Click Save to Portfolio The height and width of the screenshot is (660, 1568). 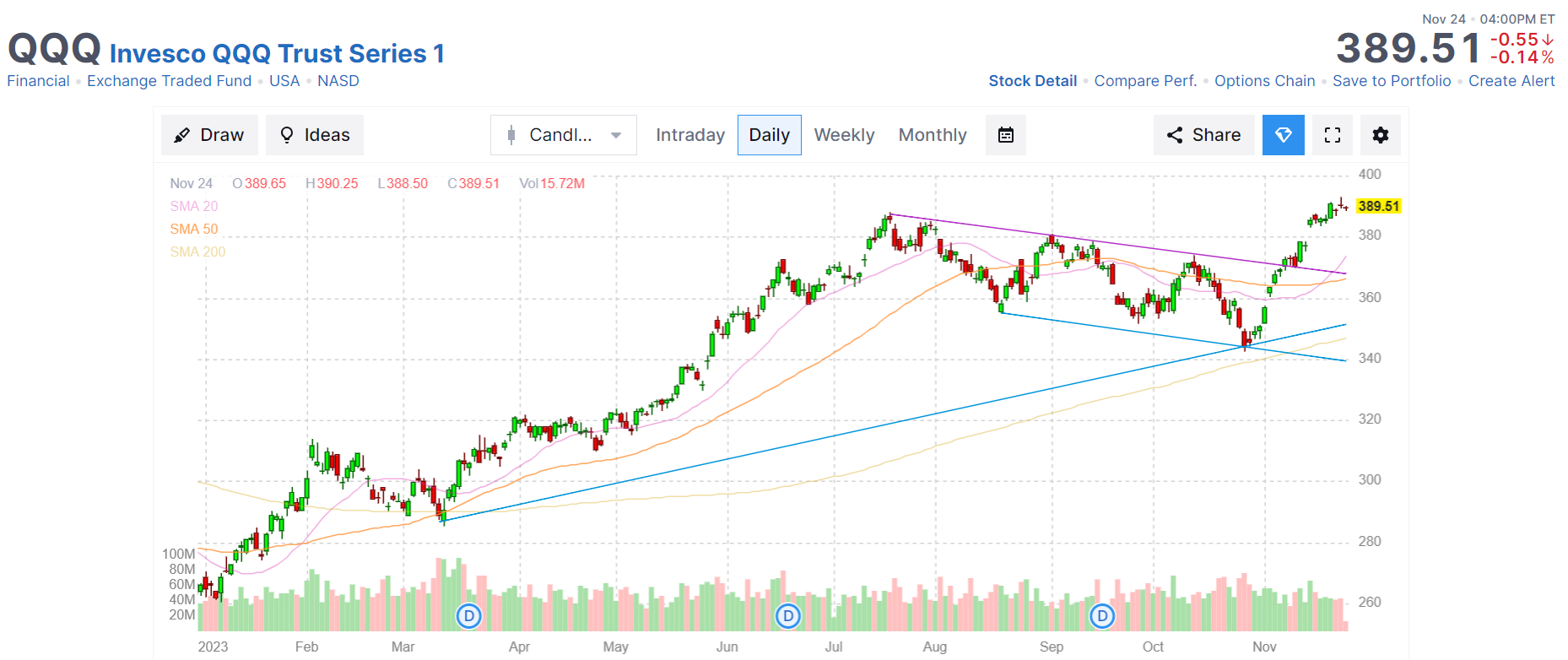point(1392,81)
